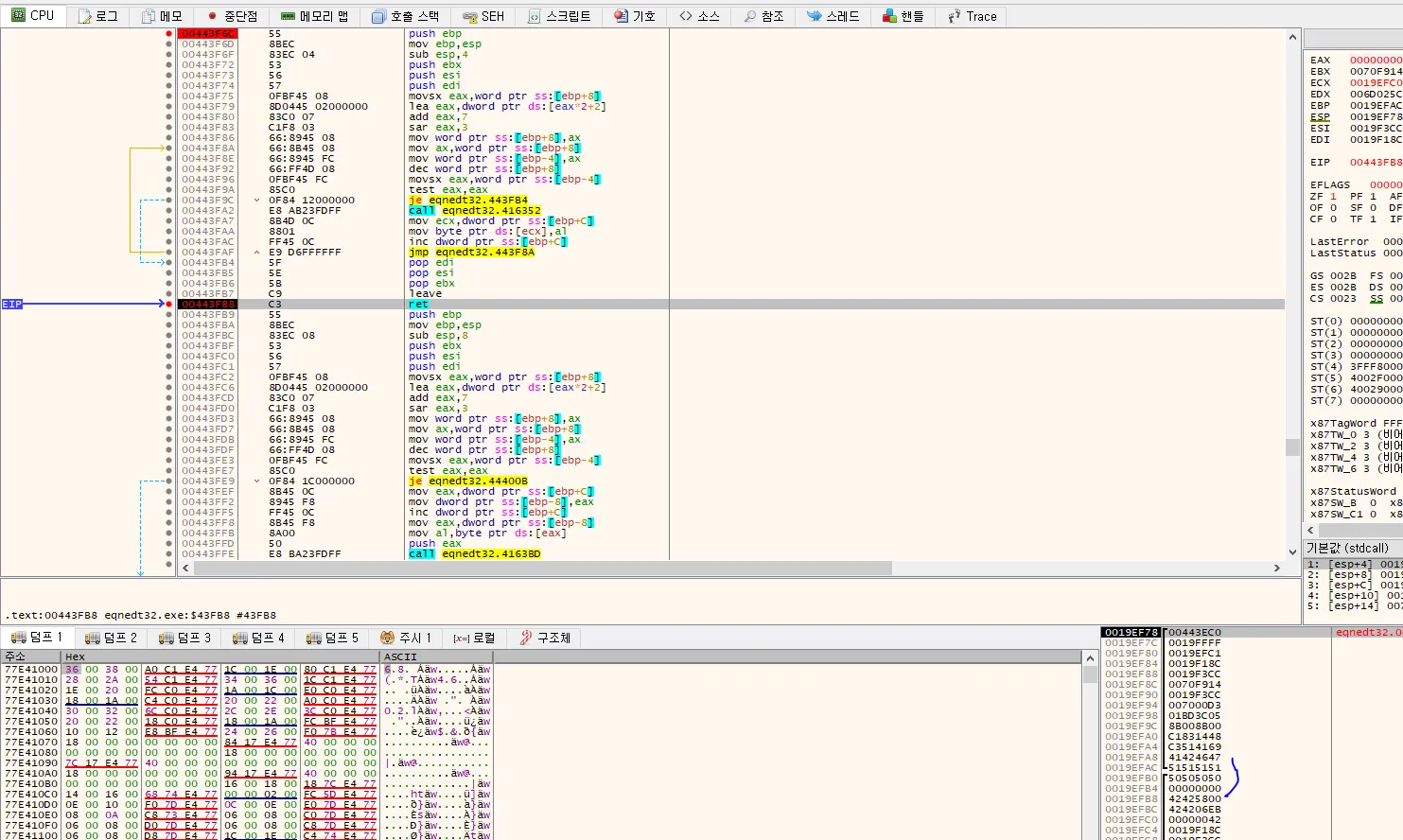Click the Hex column header in dump

(75, 656)
